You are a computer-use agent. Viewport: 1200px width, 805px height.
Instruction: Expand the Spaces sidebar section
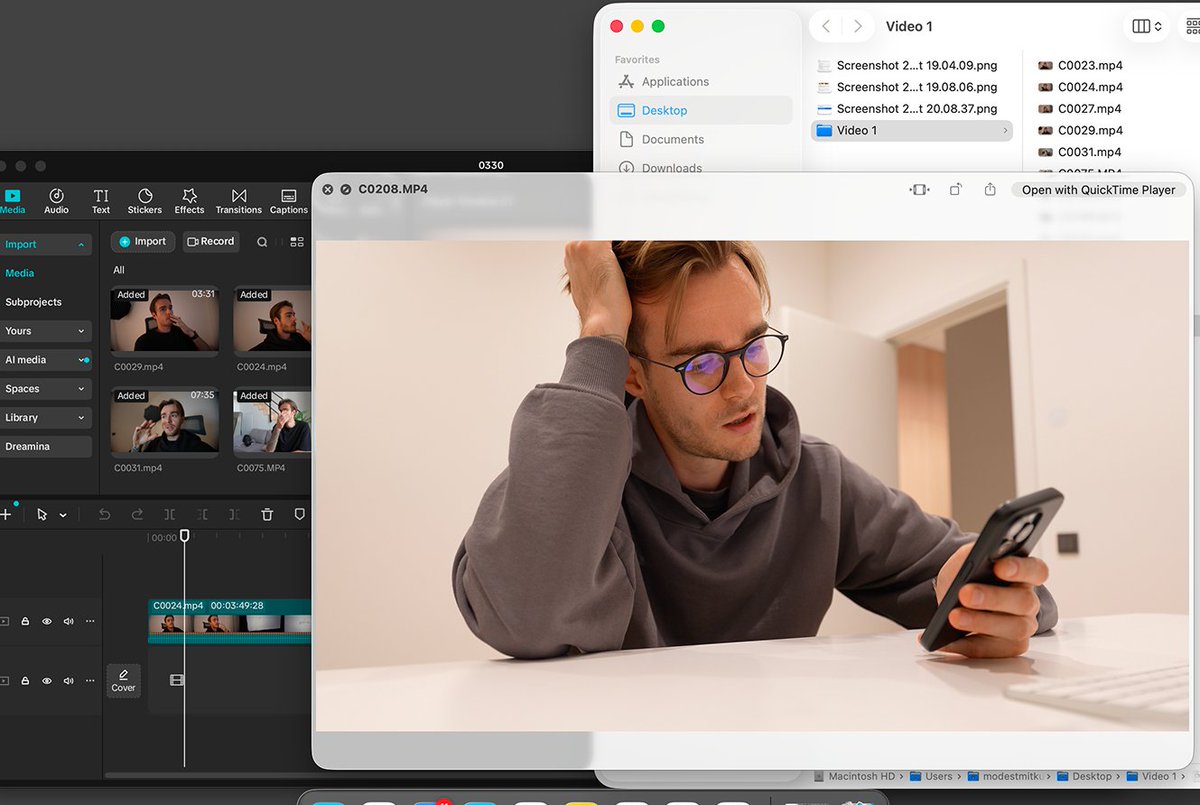pyautogui.click(x=46, y=389)
